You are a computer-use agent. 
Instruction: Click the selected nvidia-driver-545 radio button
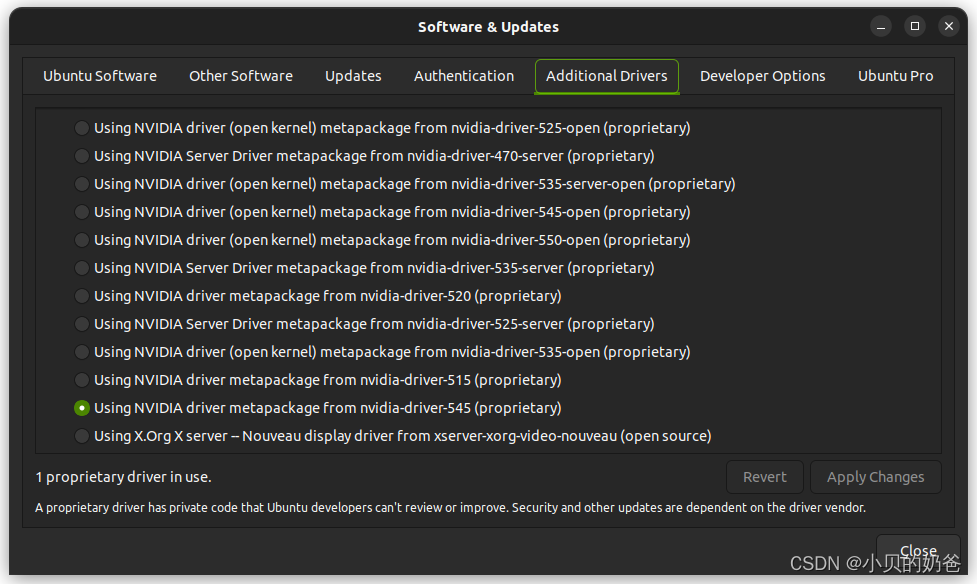click(82, 408)
